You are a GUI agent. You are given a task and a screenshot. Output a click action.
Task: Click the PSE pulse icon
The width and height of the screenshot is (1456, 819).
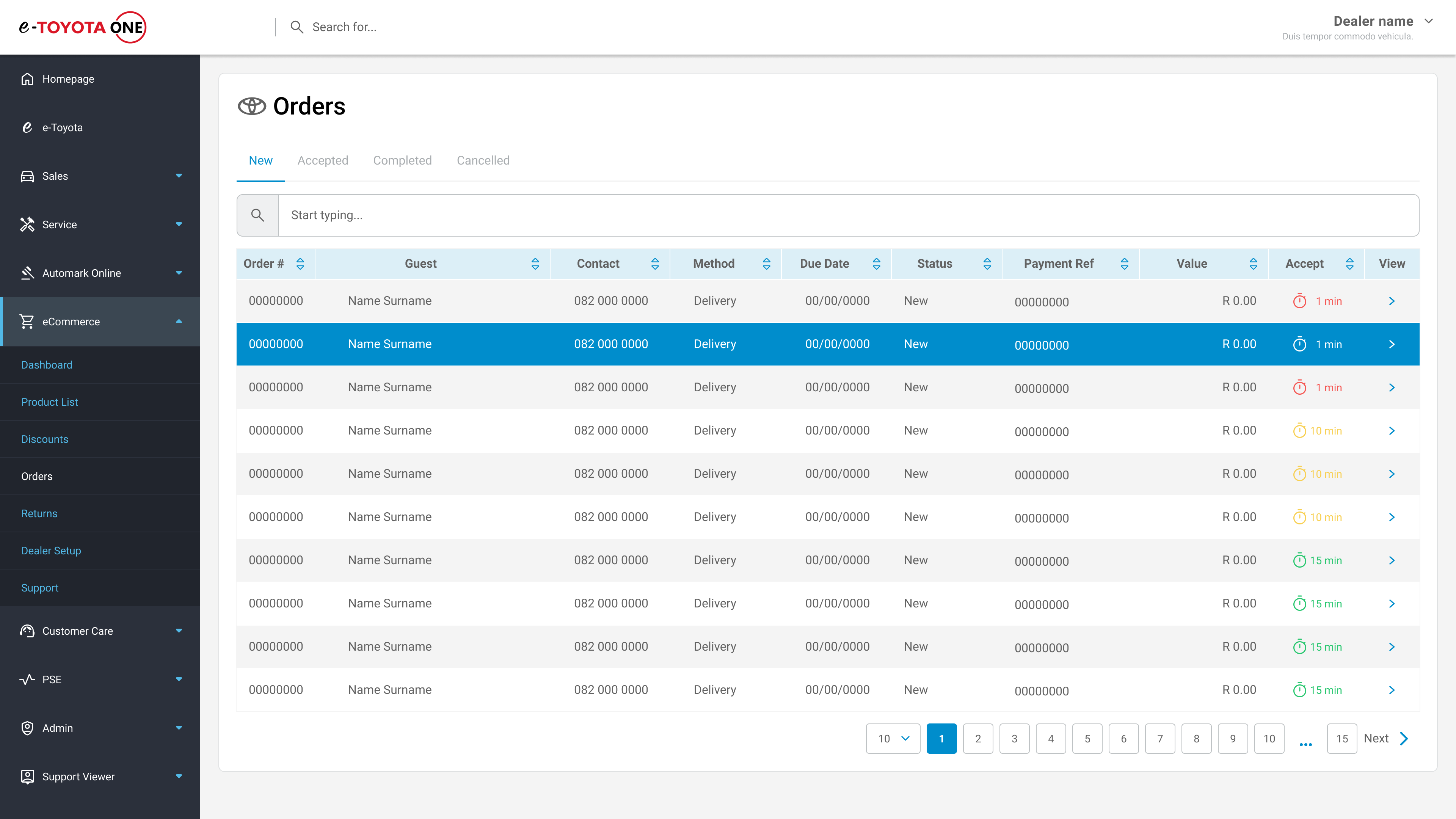click(27, 679)
